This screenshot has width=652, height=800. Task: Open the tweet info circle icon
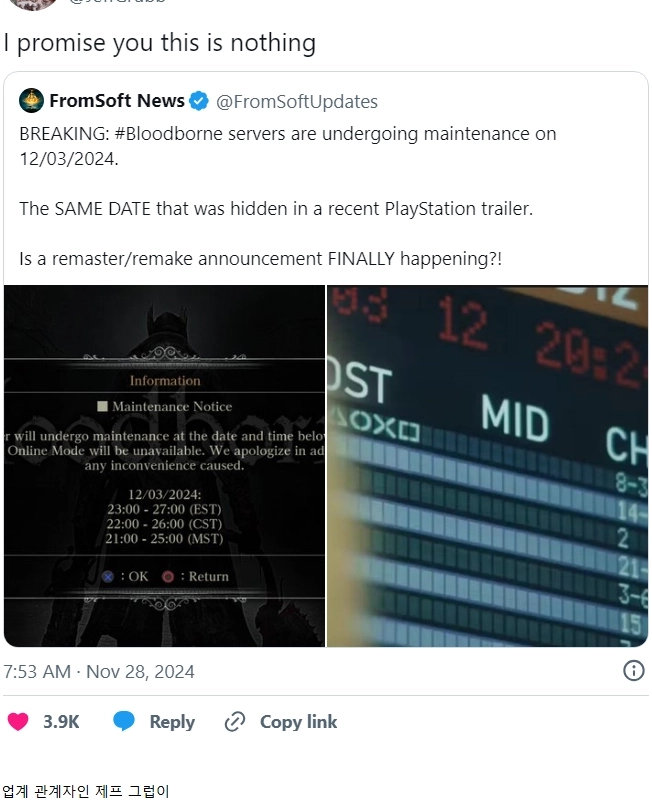point(634,671)
